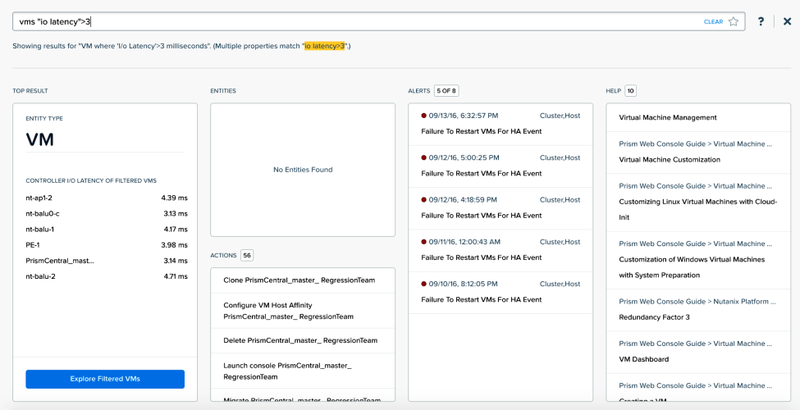Viewport: 800px width, 410px height.
Task: Clear the search query using CLEAR
Action: (713, 22)
